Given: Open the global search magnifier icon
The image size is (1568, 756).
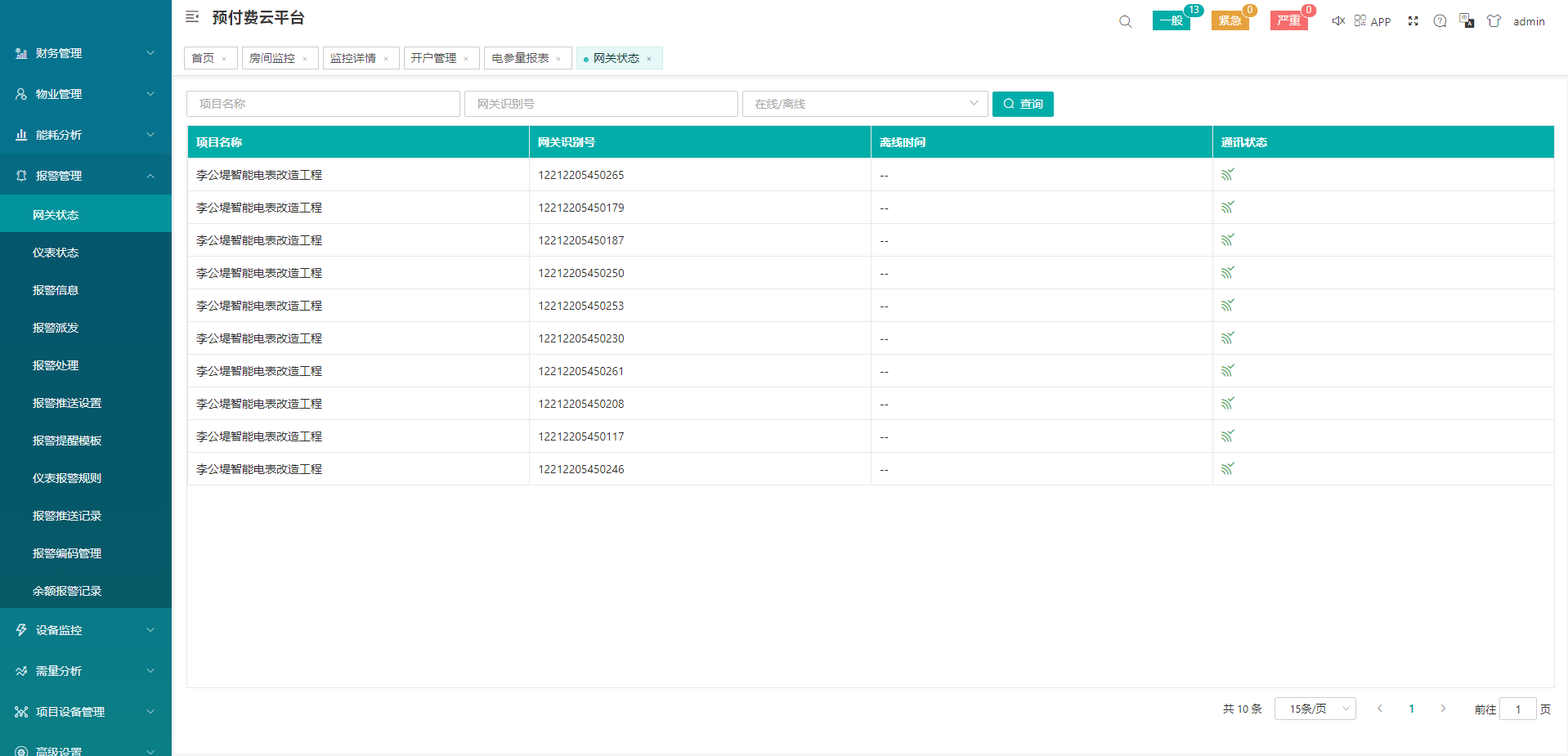Looking at the screenshot, I should (x=1126, y=21).
